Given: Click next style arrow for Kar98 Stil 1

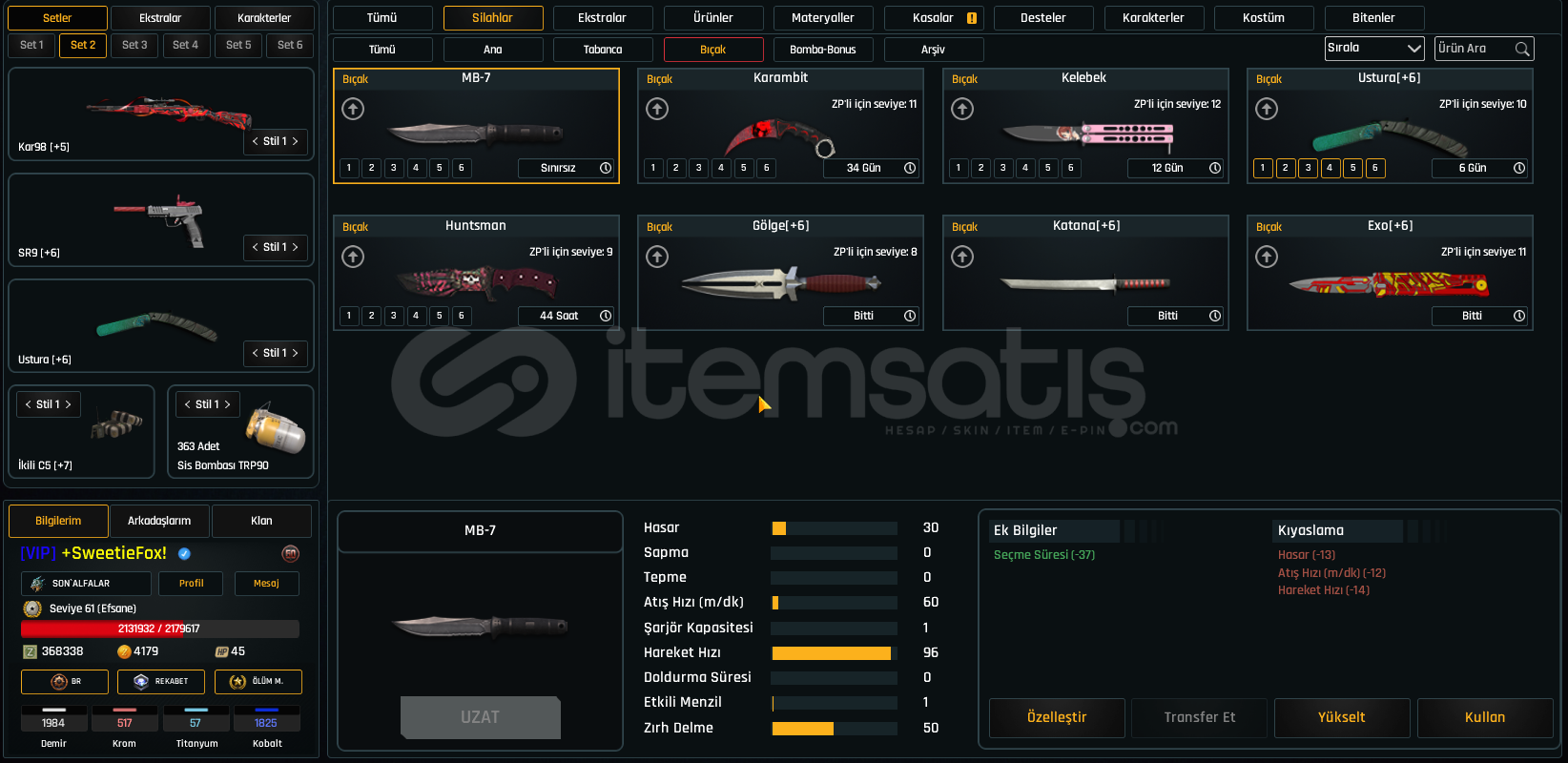Looking at the screenshot, I should tap(295, 141).
